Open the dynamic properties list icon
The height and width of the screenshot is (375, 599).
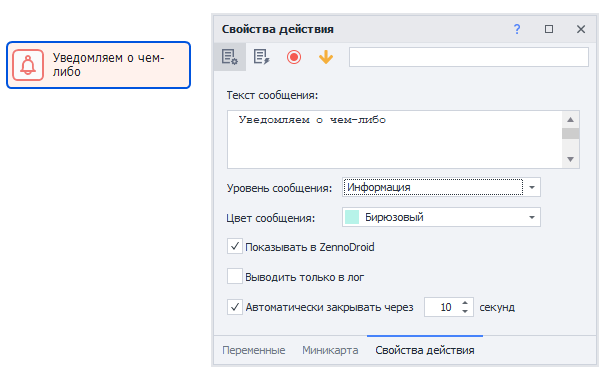point(262,57)
